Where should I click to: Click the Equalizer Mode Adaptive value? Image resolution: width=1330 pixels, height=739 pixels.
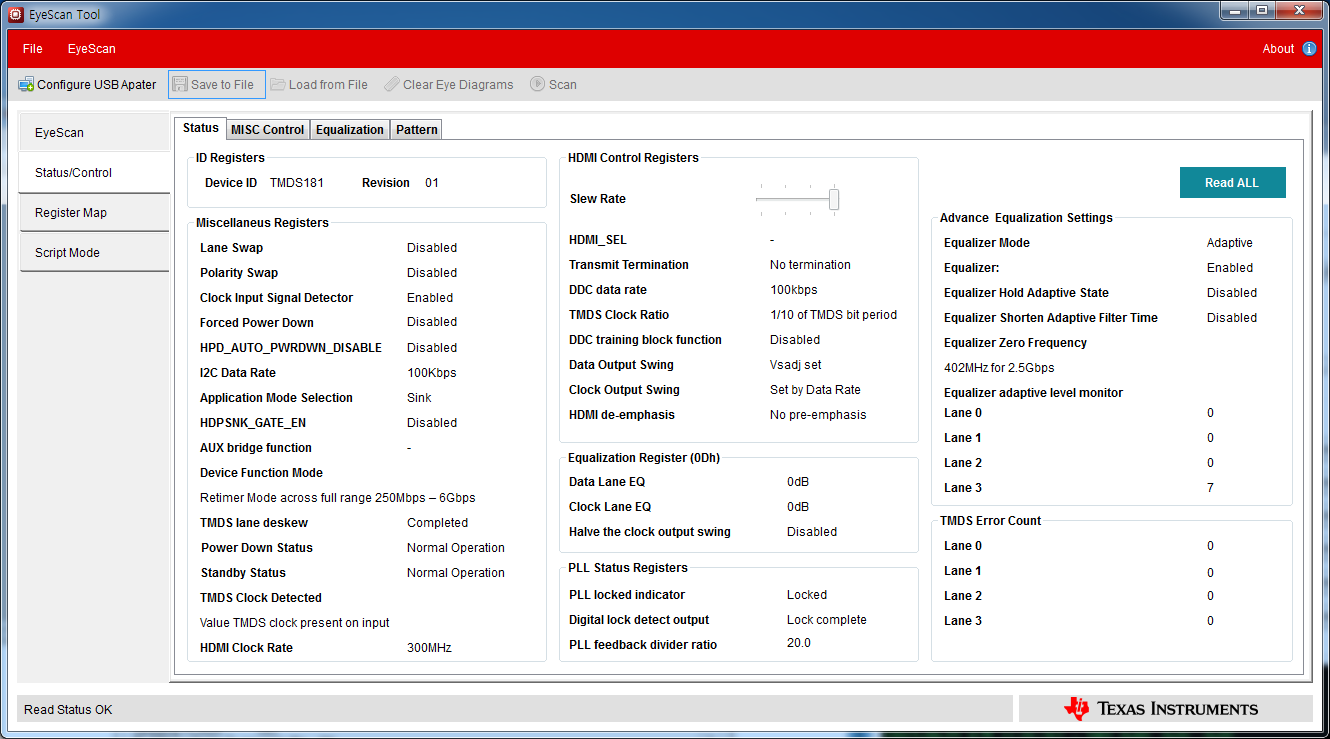click(x=1230, y=243)
